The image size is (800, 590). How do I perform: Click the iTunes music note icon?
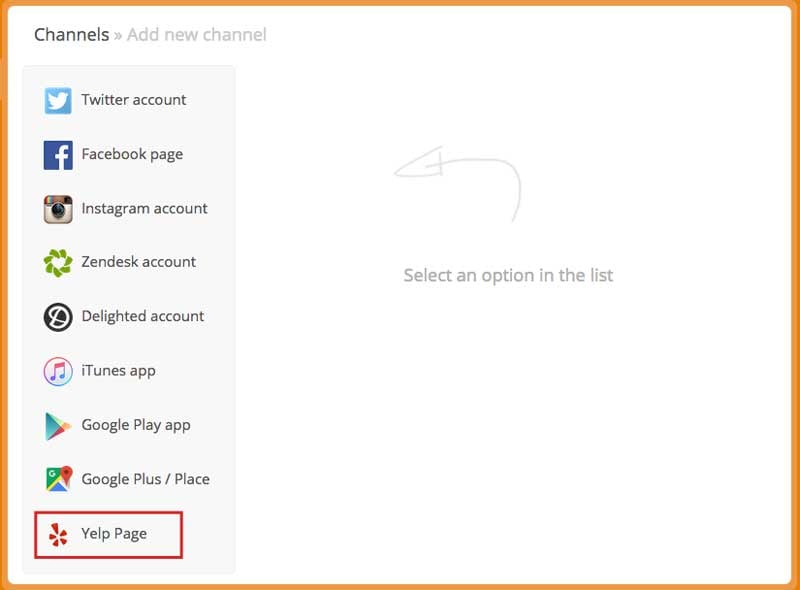click(x=58, y=371)
